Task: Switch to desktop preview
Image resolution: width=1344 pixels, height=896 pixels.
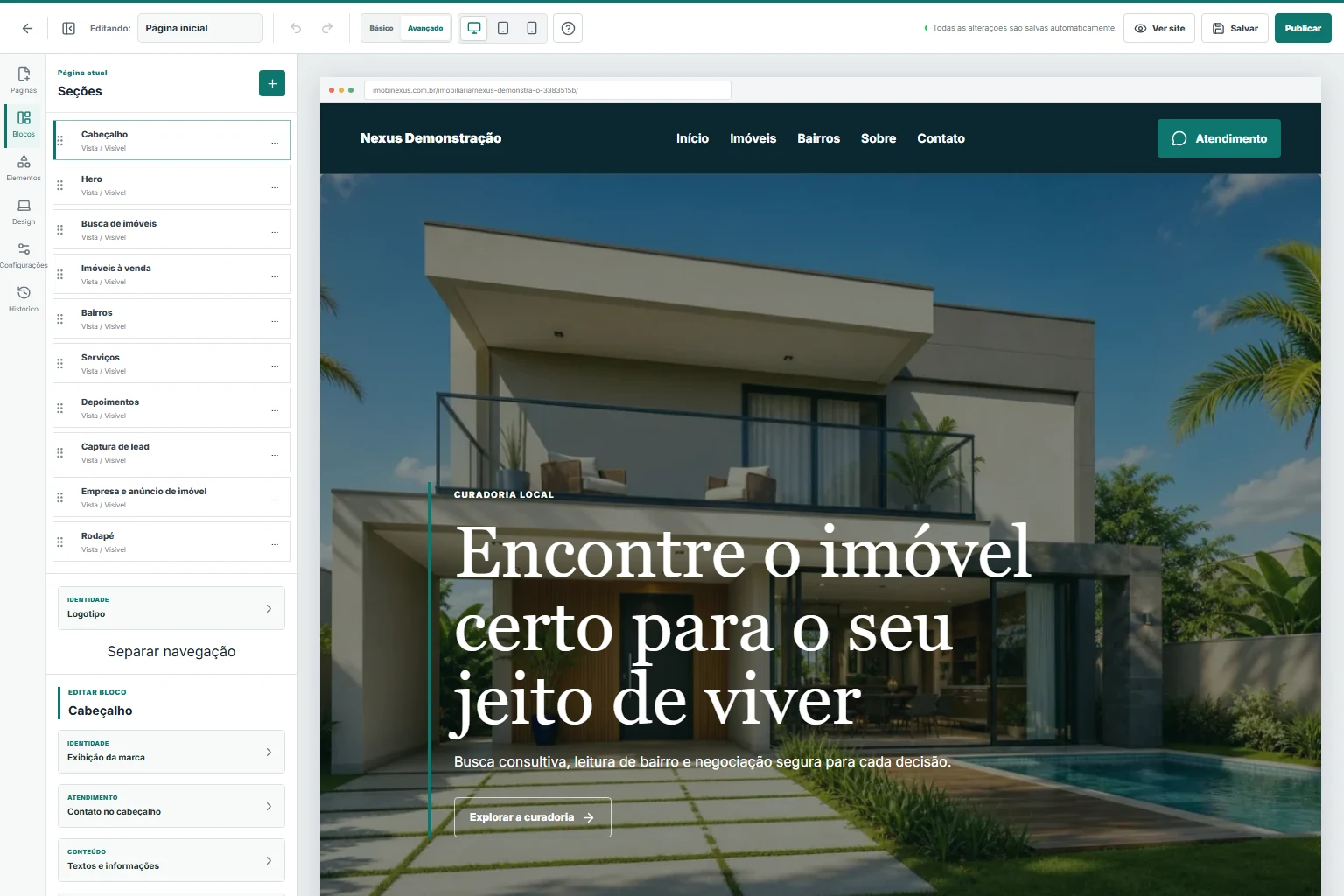Action: coord(474,28)
